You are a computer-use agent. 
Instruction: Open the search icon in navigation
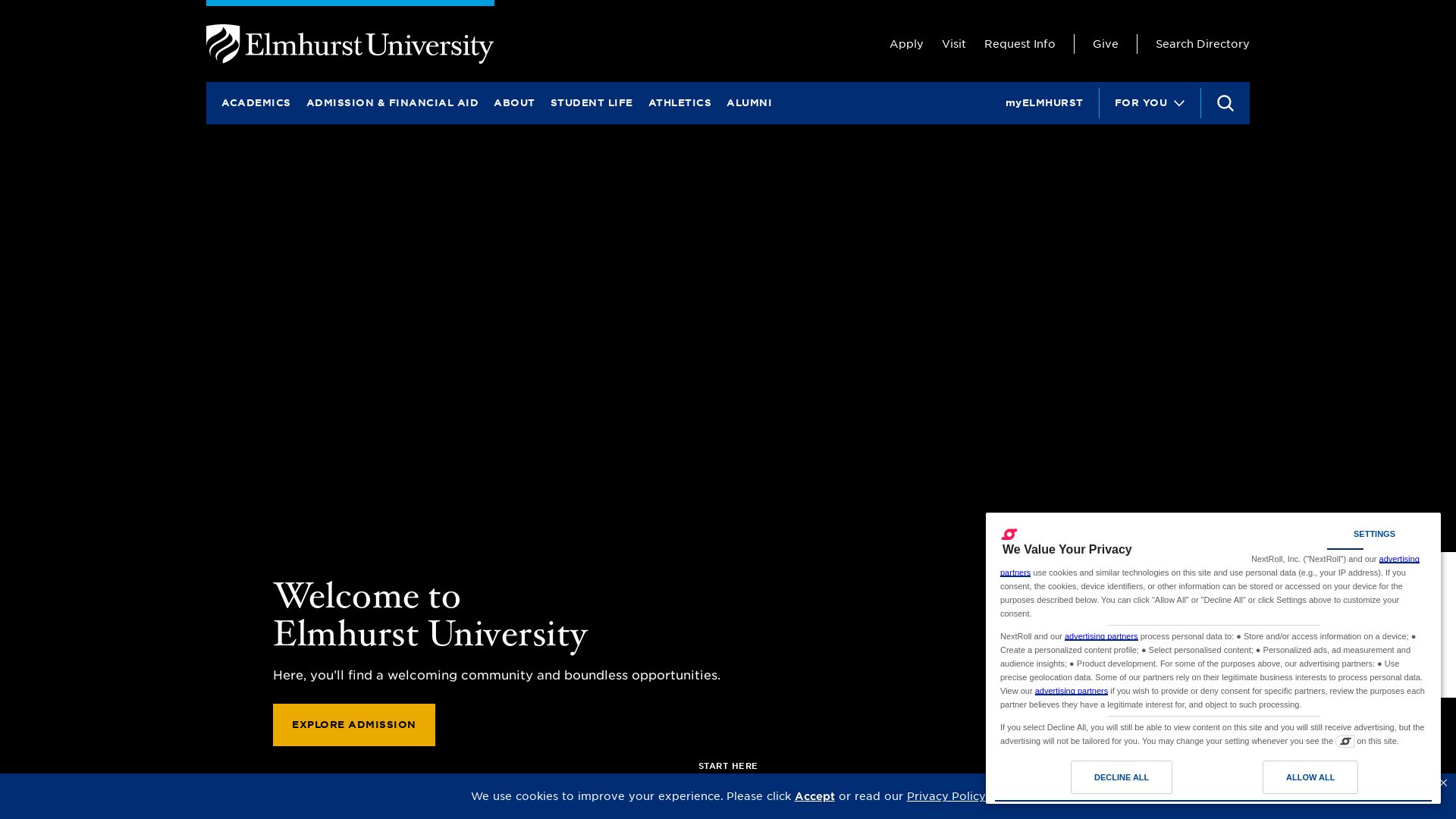coord(1225,103)
